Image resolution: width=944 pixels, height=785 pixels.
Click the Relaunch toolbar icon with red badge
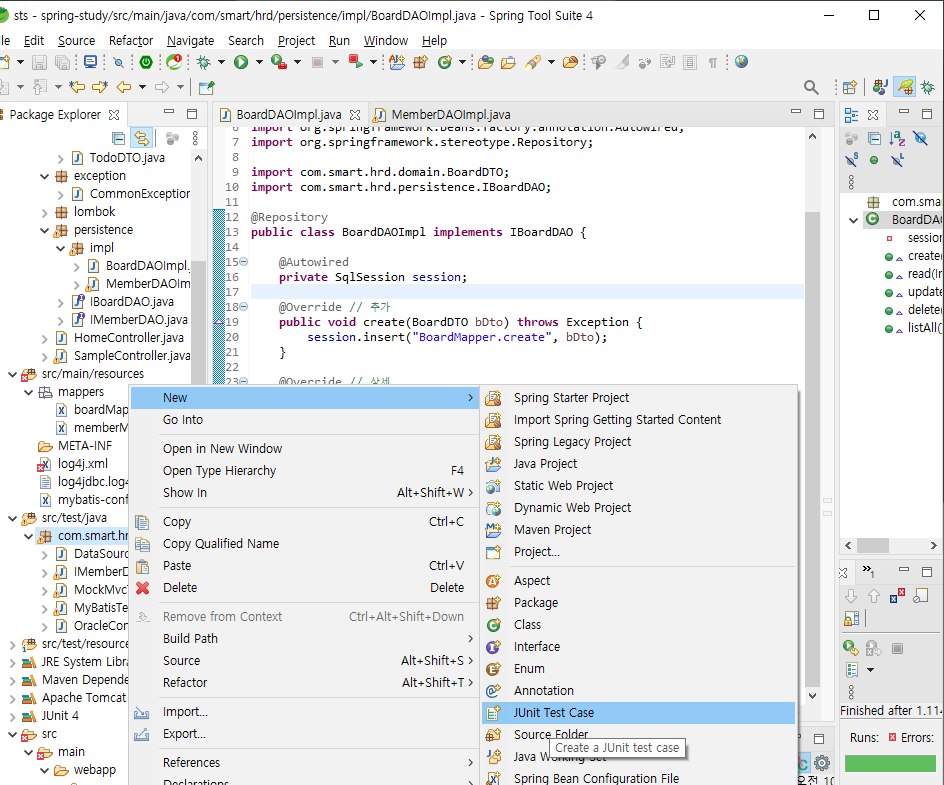click(174, 62)
